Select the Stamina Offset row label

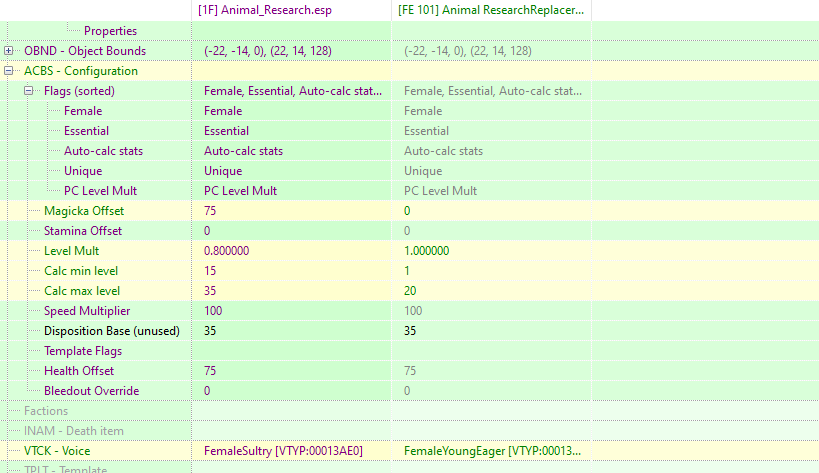coord(83,231)
